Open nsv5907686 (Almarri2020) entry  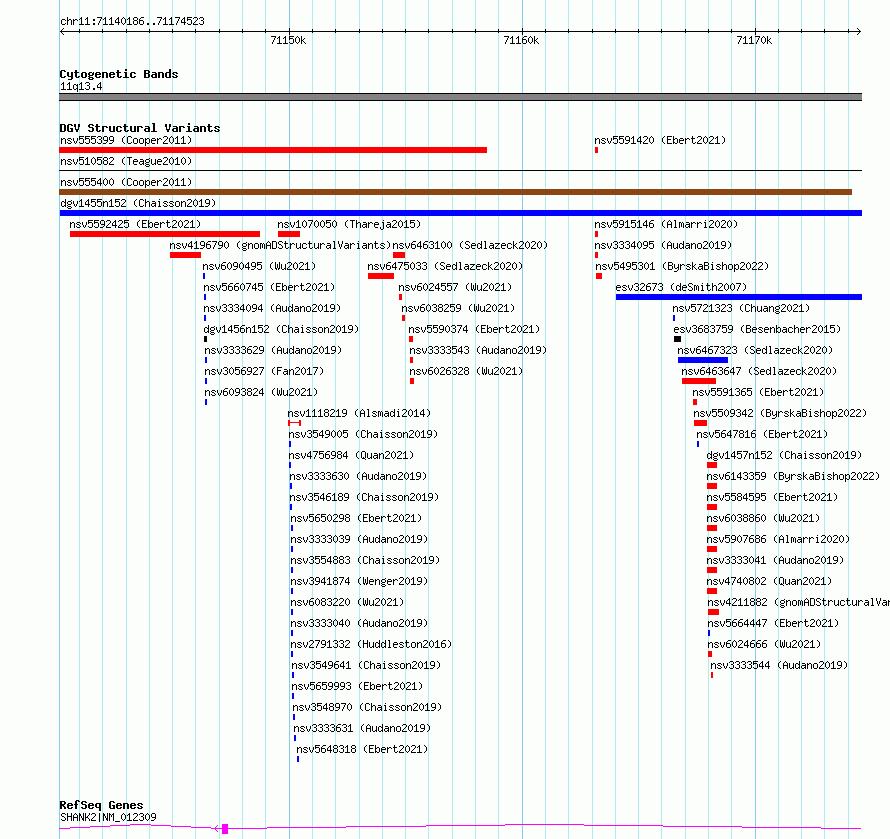(x=778, y=539)
